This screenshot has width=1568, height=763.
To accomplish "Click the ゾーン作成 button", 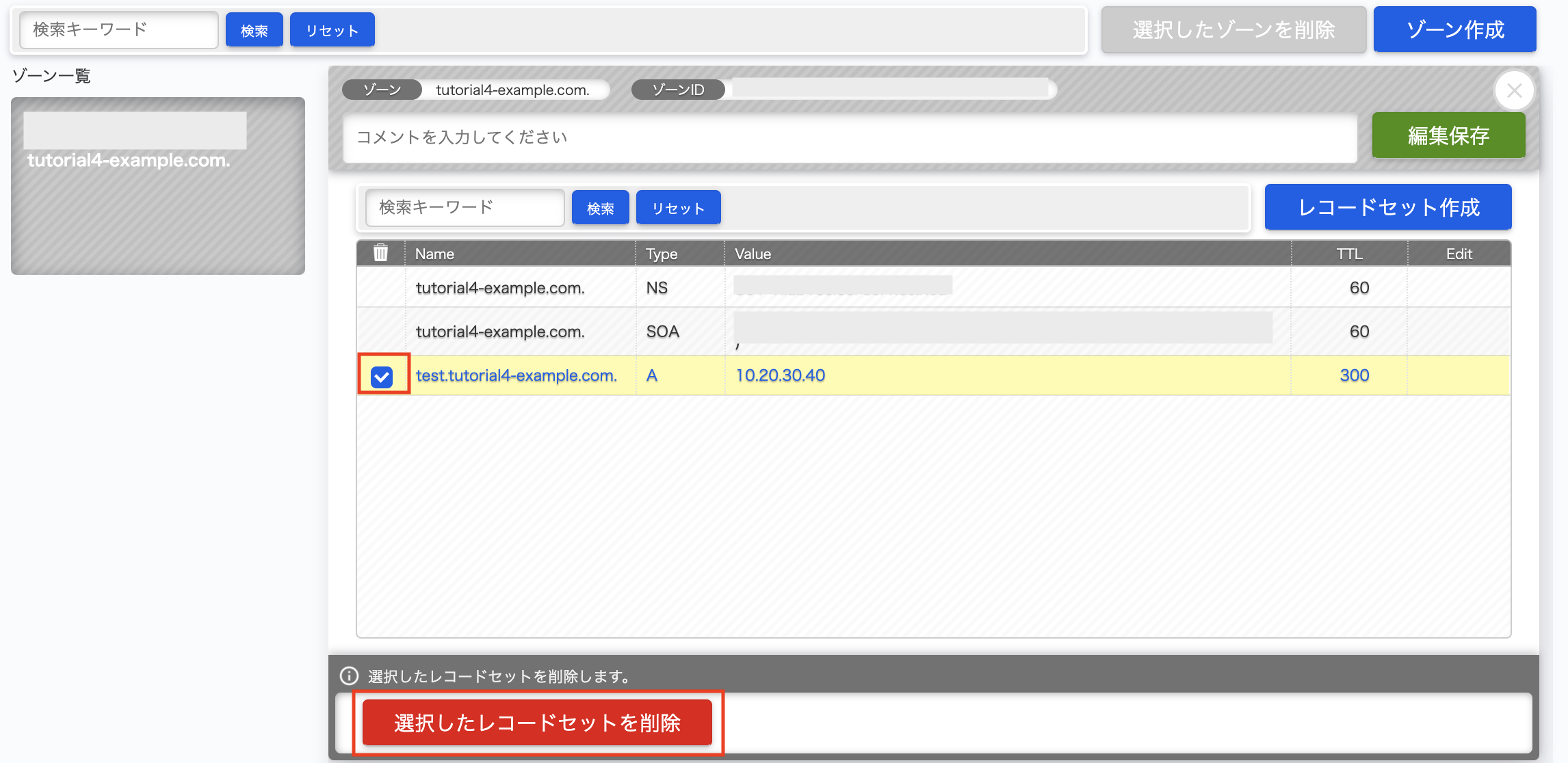I will (x=1454, y=29).
